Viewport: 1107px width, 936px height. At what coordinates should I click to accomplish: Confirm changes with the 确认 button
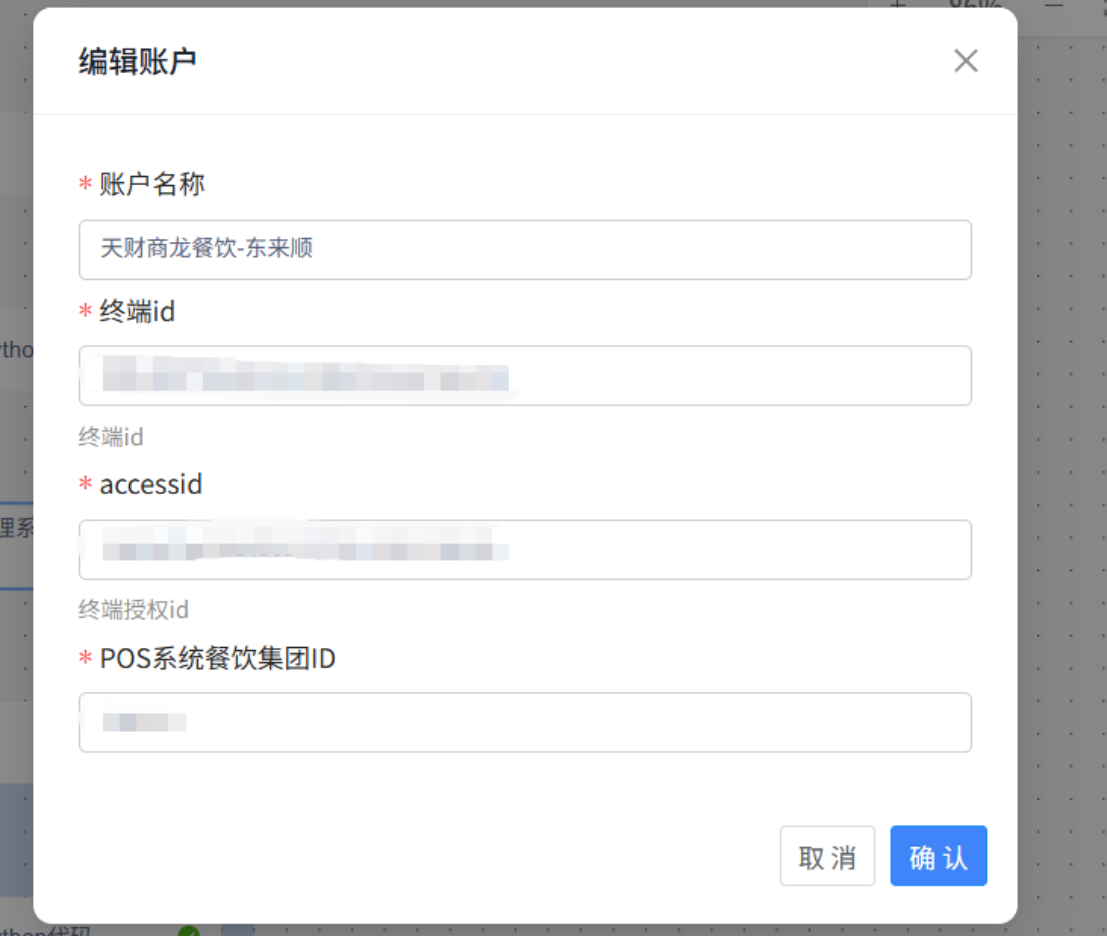tap(938, 856)
